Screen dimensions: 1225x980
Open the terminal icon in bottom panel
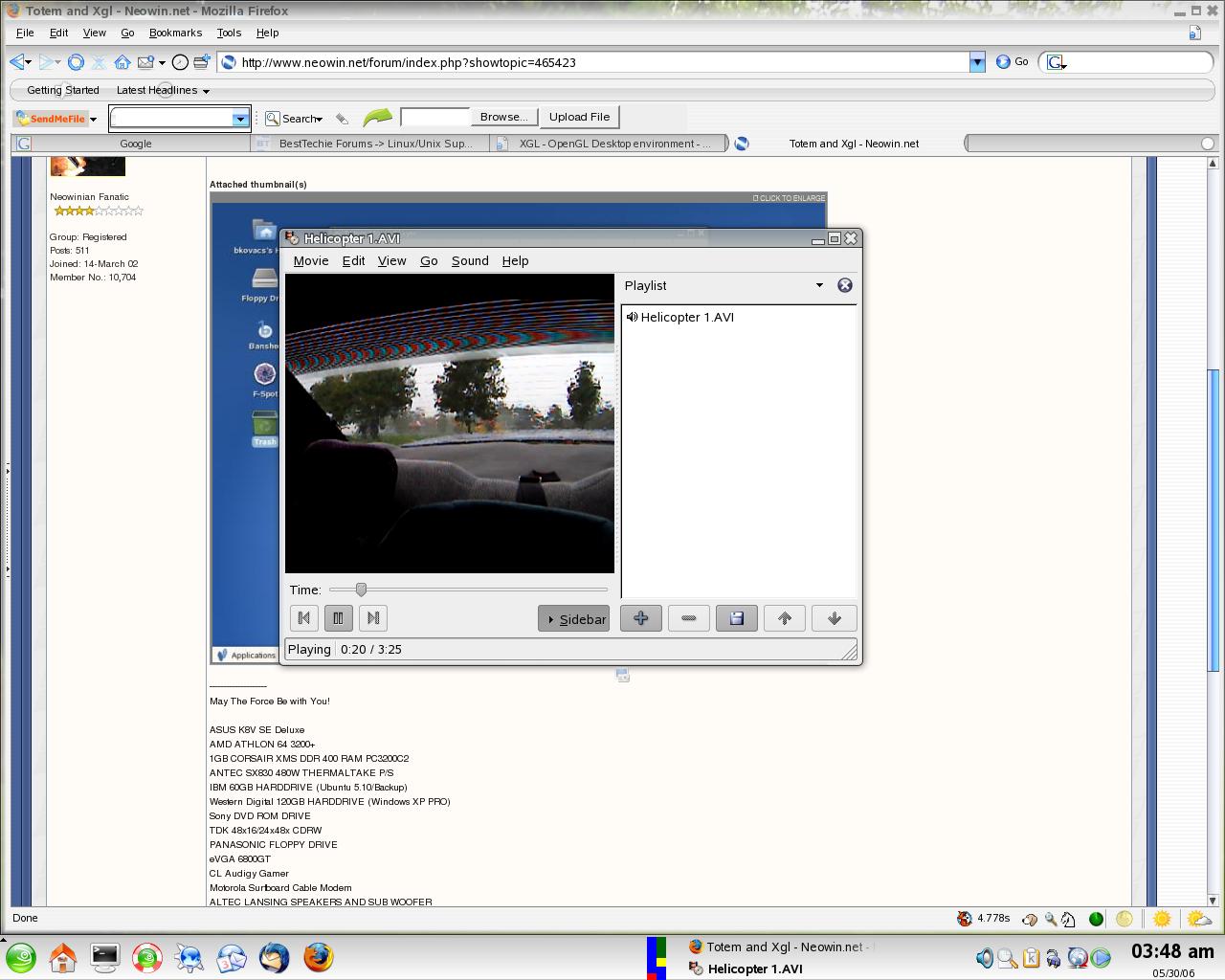[x=105, y=957]
